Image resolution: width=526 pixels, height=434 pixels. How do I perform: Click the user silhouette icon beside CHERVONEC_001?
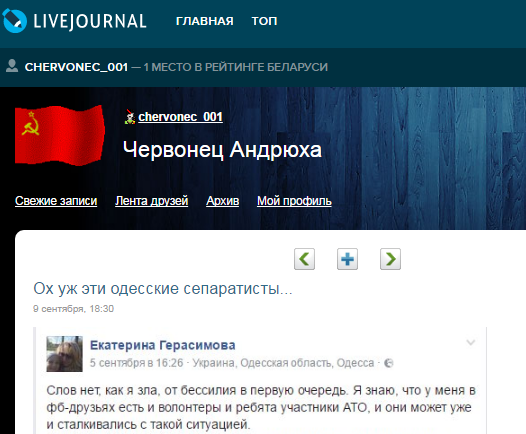[x=12, y=66]
